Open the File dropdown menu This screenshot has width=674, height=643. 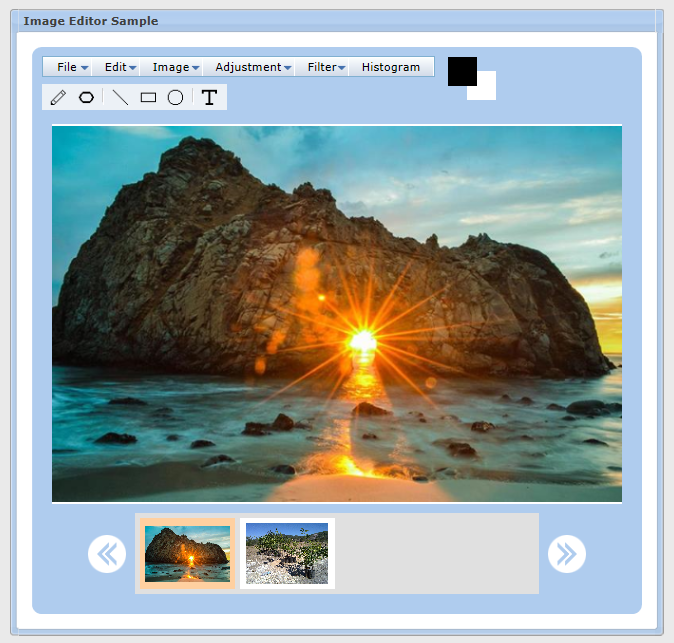(72, 67)
